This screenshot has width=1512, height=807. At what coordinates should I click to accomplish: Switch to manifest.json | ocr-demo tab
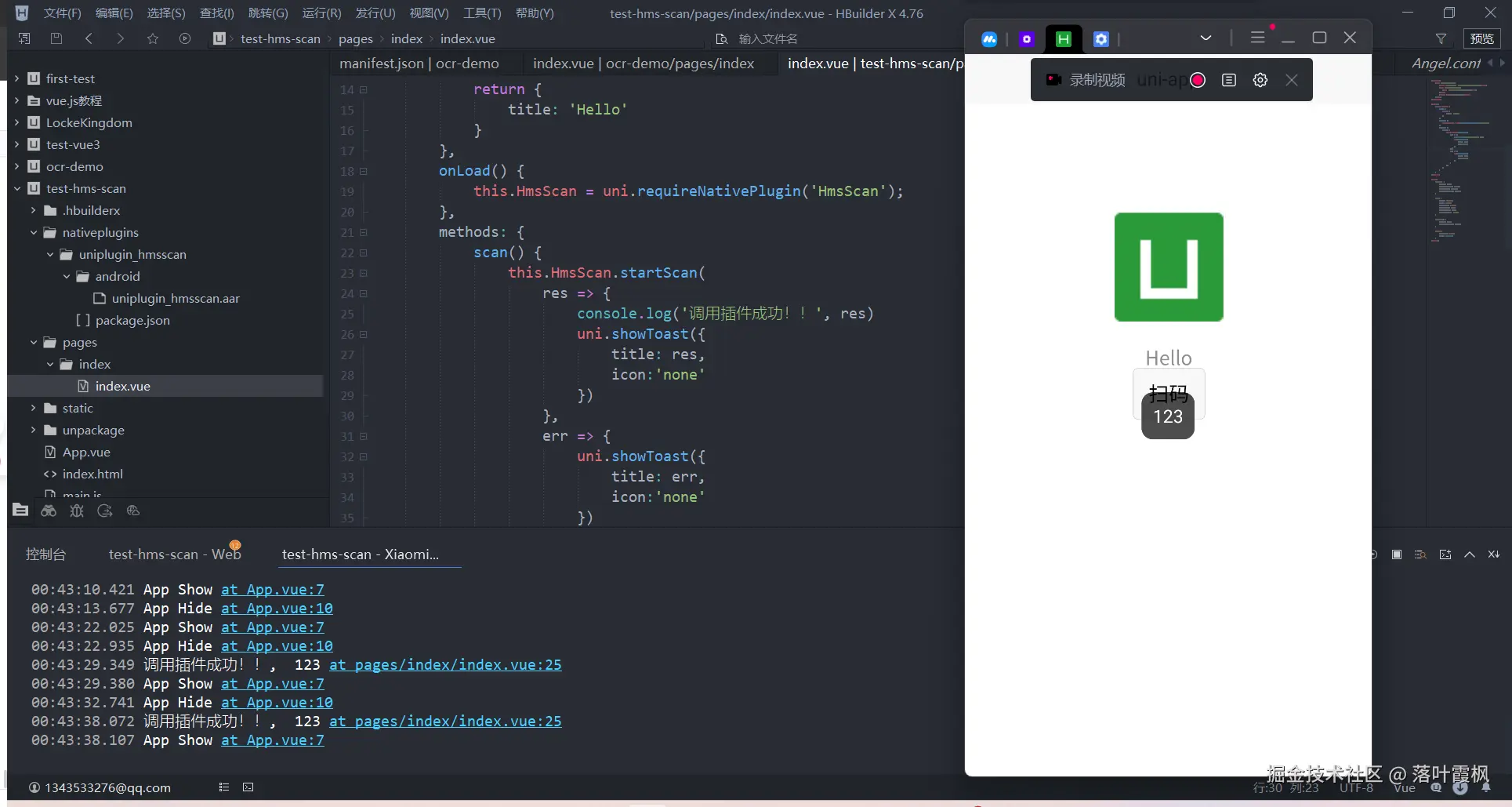pos(419,64)
